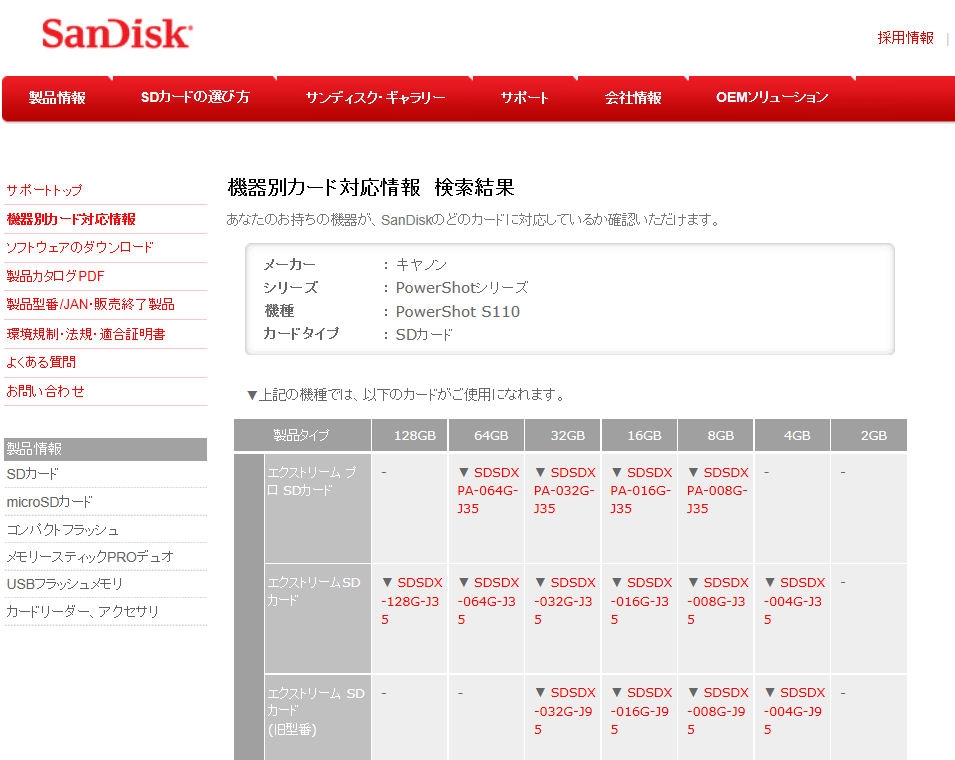Open SDSDX-032G-J95 product link
This screenshot has width=955, height=760.
click(x=565, y=711)
